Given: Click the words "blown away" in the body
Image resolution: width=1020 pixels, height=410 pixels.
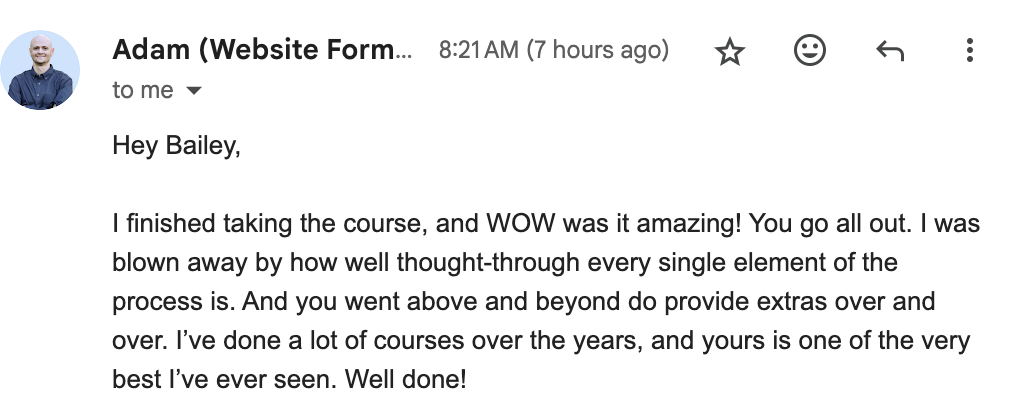Looking at the screenshot, I should [164, 263].
